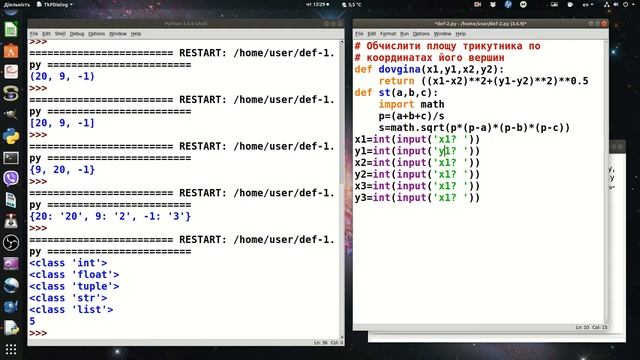Open red swirl app icon below Software
640x360 pixels.
tap(11, 72)
